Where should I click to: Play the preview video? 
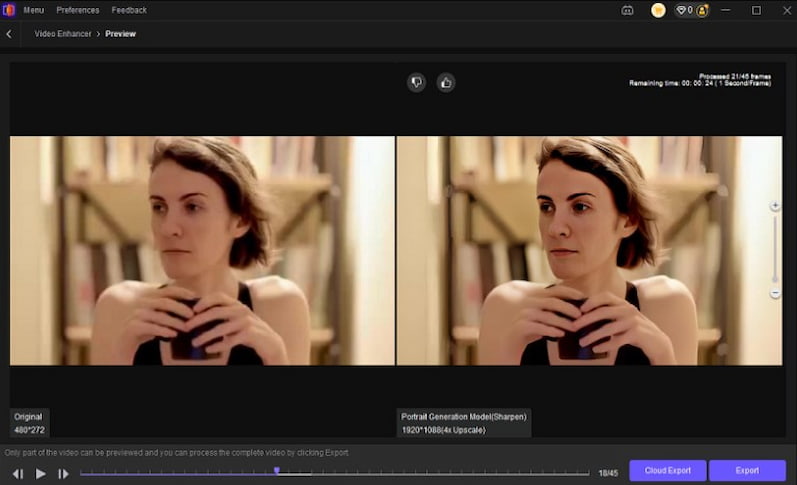(x=41, y=474)
